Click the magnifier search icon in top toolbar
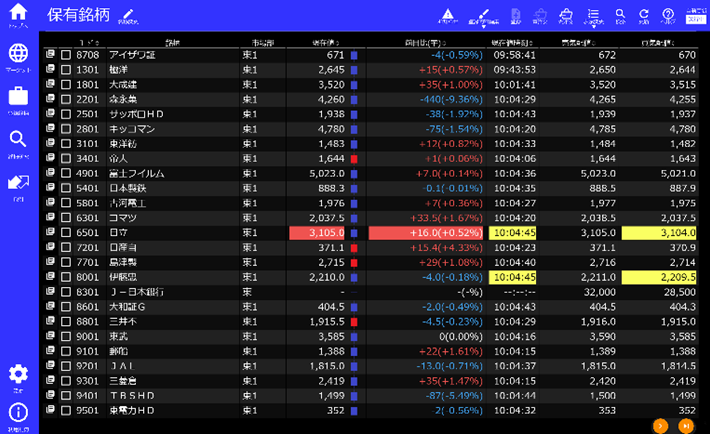The width and height of the screenshot is (710, 434). point(620,16)
